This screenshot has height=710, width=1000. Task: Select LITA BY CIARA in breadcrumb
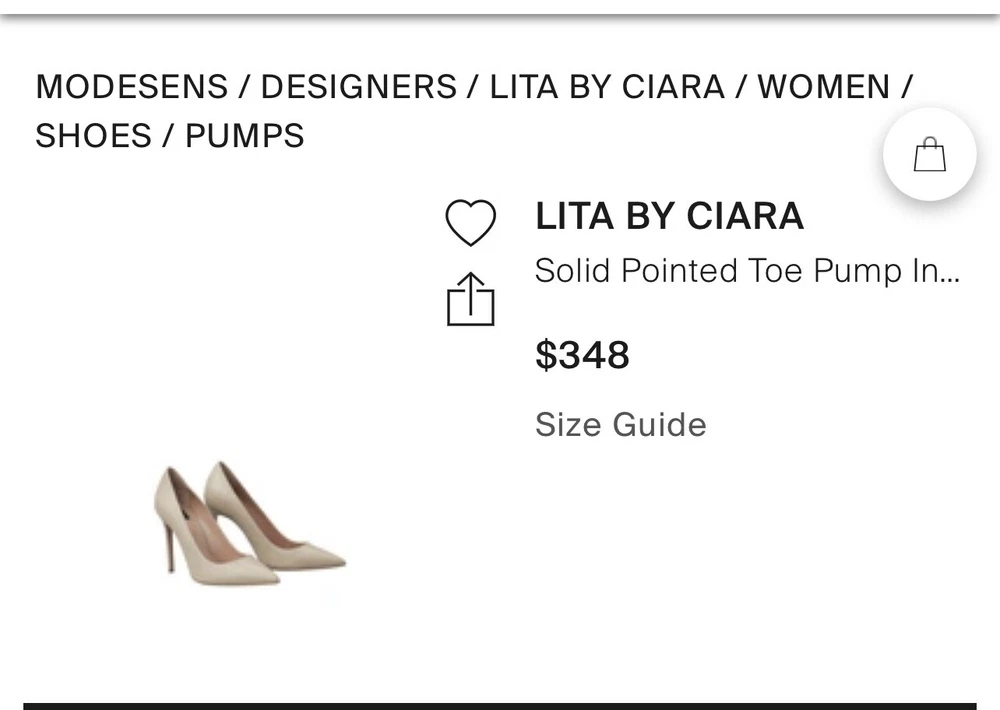pos(607,87)
